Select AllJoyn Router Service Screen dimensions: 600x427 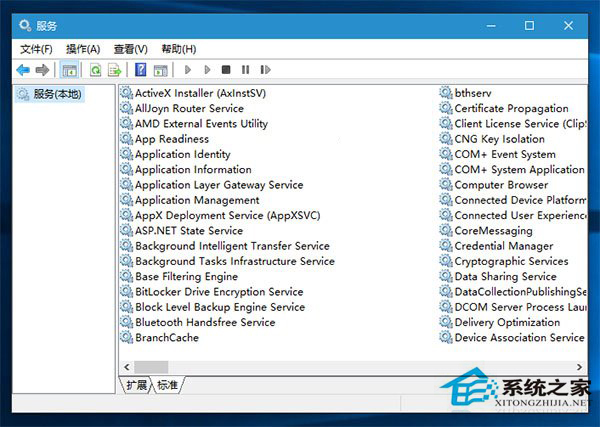click(x=182, y=108)
